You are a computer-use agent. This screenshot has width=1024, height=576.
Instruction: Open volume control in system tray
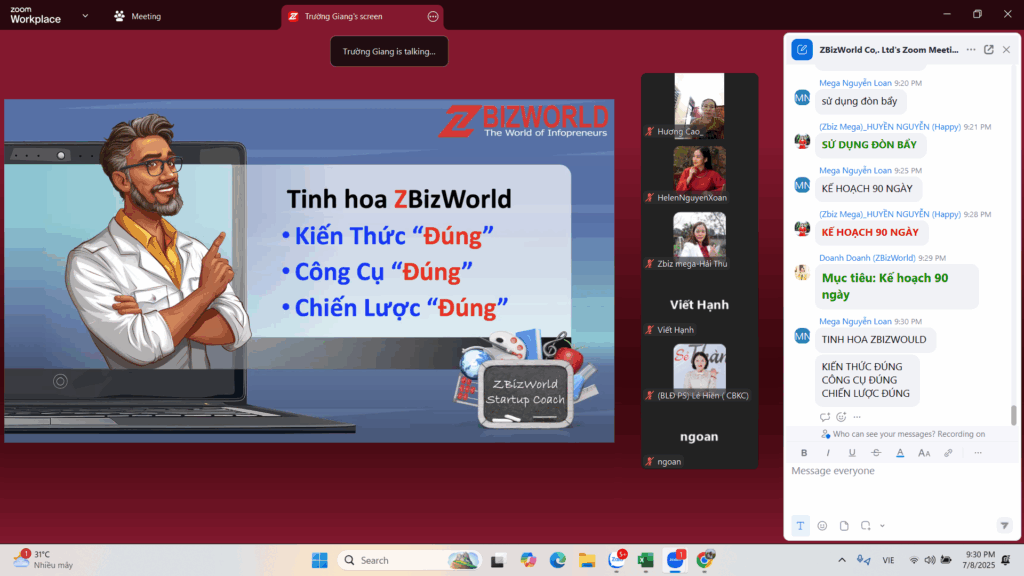tap(929, 560)
